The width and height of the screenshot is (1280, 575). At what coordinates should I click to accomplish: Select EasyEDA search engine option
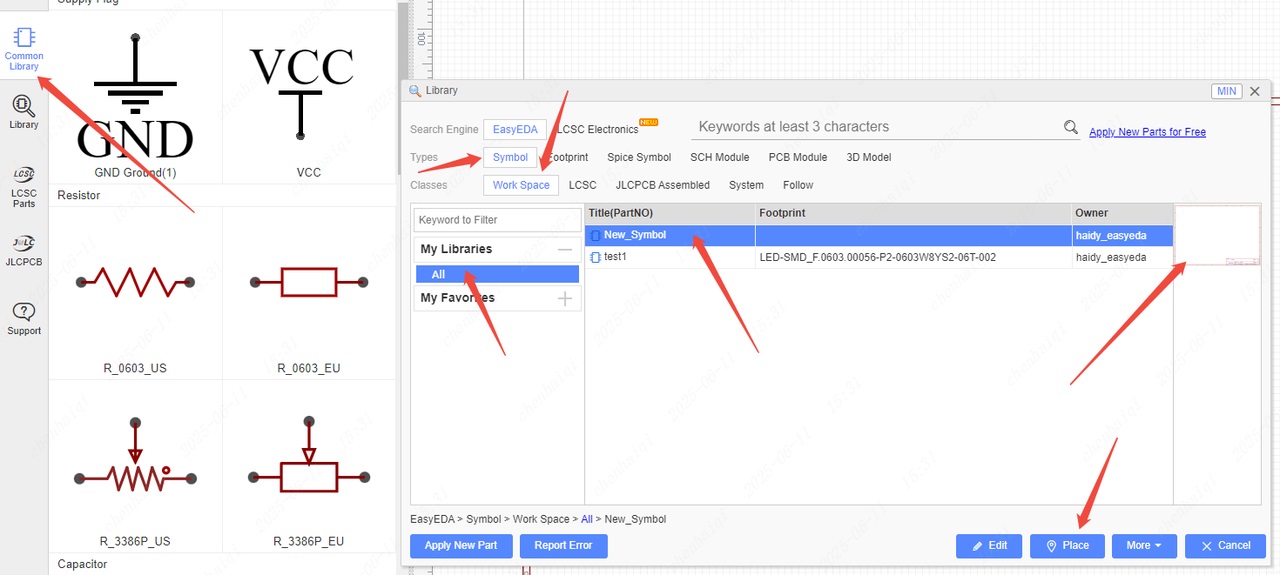(x=515, y=130)
